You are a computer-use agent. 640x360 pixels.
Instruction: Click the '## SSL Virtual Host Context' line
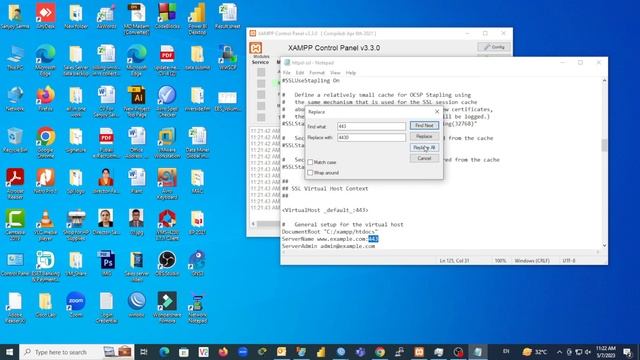[x=325, y=189]
